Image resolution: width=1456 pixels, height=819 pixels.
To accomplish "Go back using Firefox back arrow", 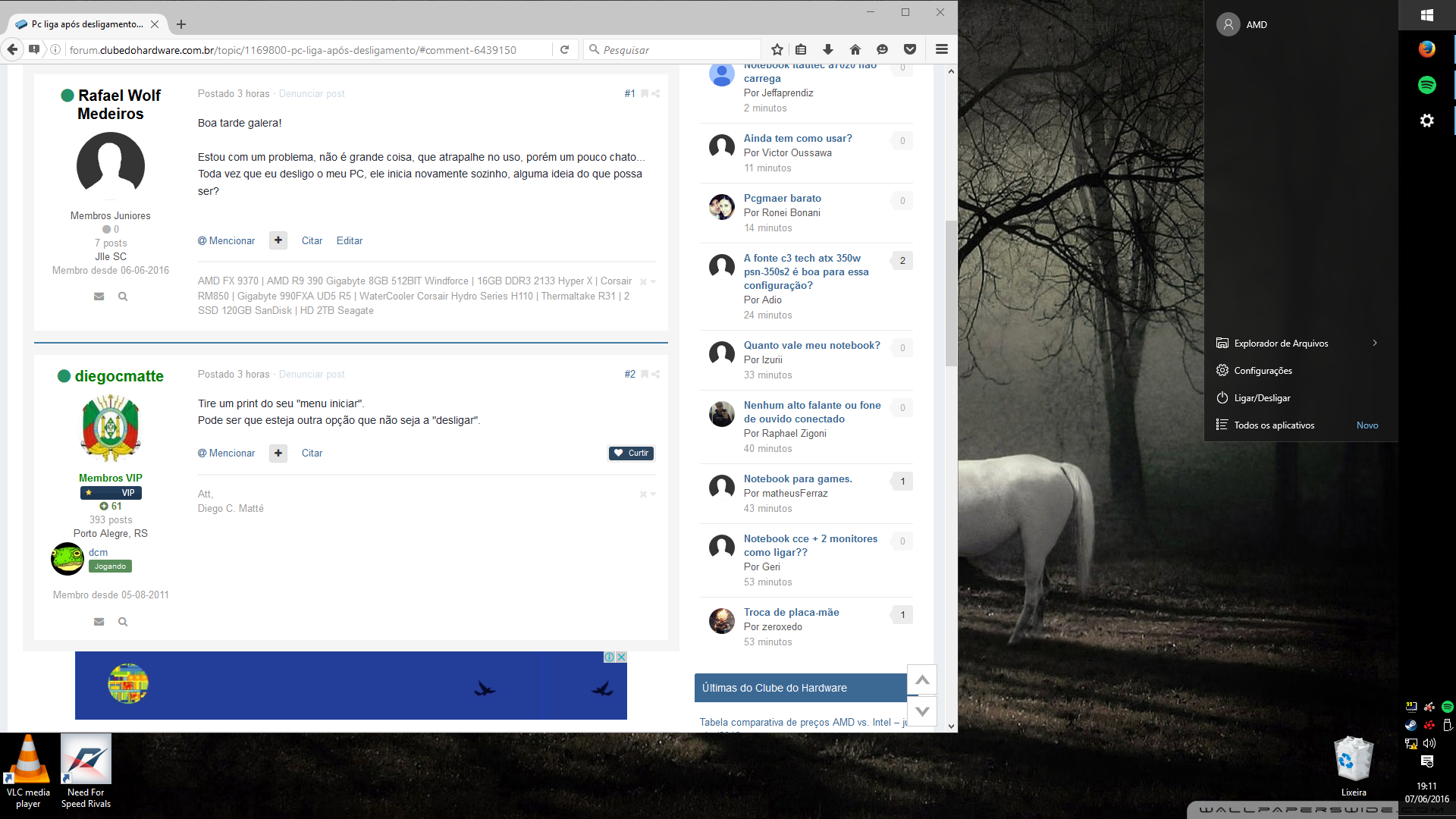I will [x=13, y=49].
